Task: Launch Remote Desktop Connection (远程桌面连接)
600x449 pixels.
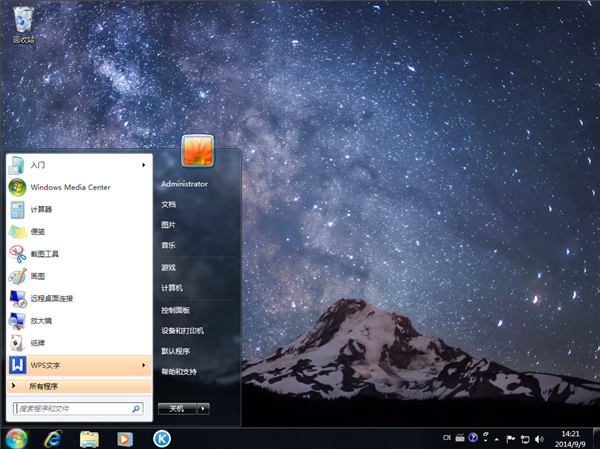Action: 51,298
